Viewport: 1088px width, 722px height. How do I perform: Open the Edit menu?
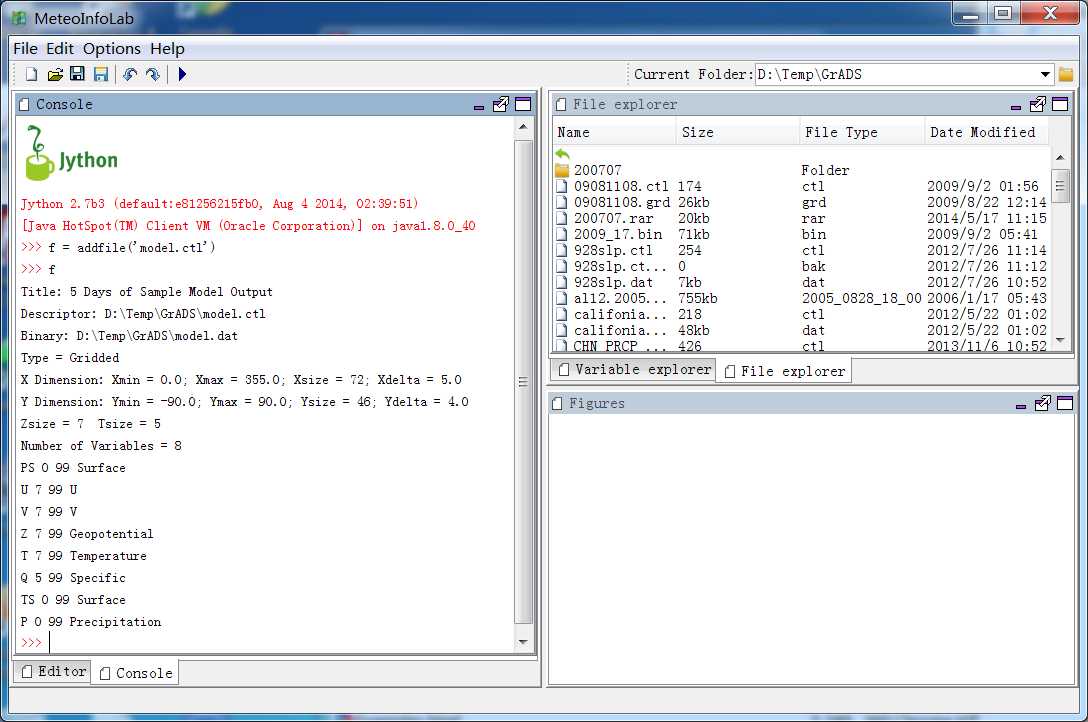tap(60, 48)
